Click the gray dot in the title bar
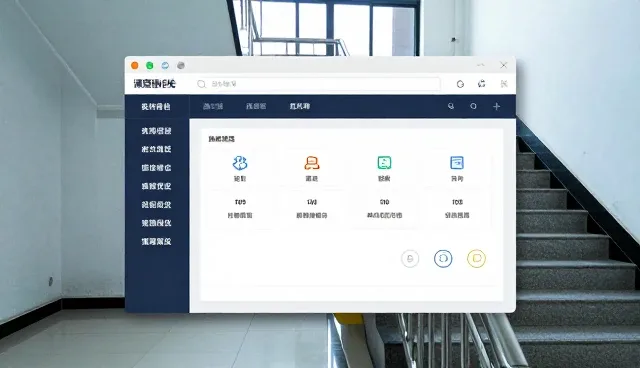Screen dimensions: 640x368 [181, 65]
